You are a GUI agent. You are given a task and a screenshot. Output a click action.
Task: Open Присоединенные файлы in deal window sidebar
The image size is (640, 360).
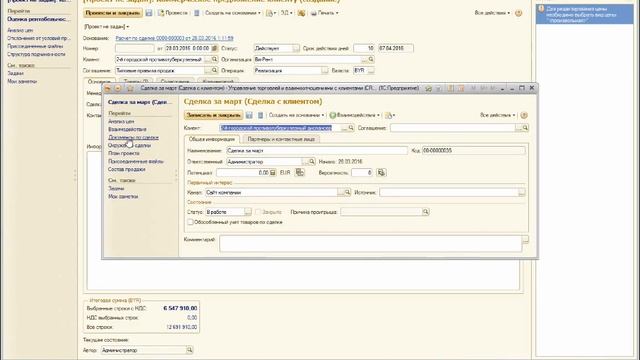point(136,162)
